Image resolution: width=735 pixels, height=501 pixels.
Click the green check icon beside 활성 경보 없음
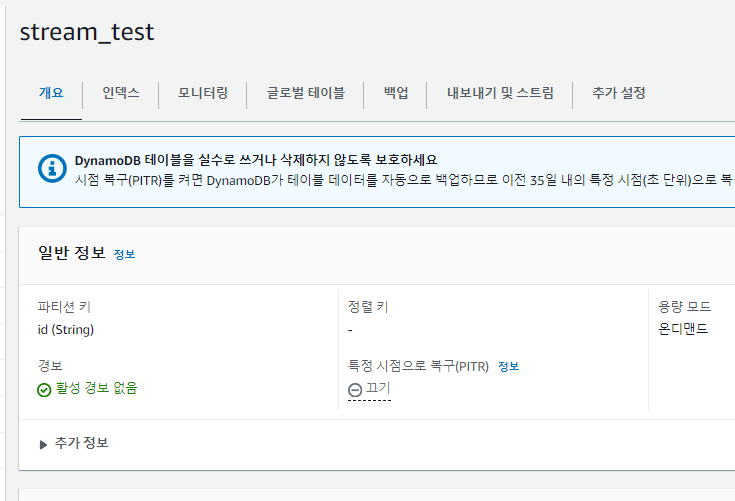44,390
